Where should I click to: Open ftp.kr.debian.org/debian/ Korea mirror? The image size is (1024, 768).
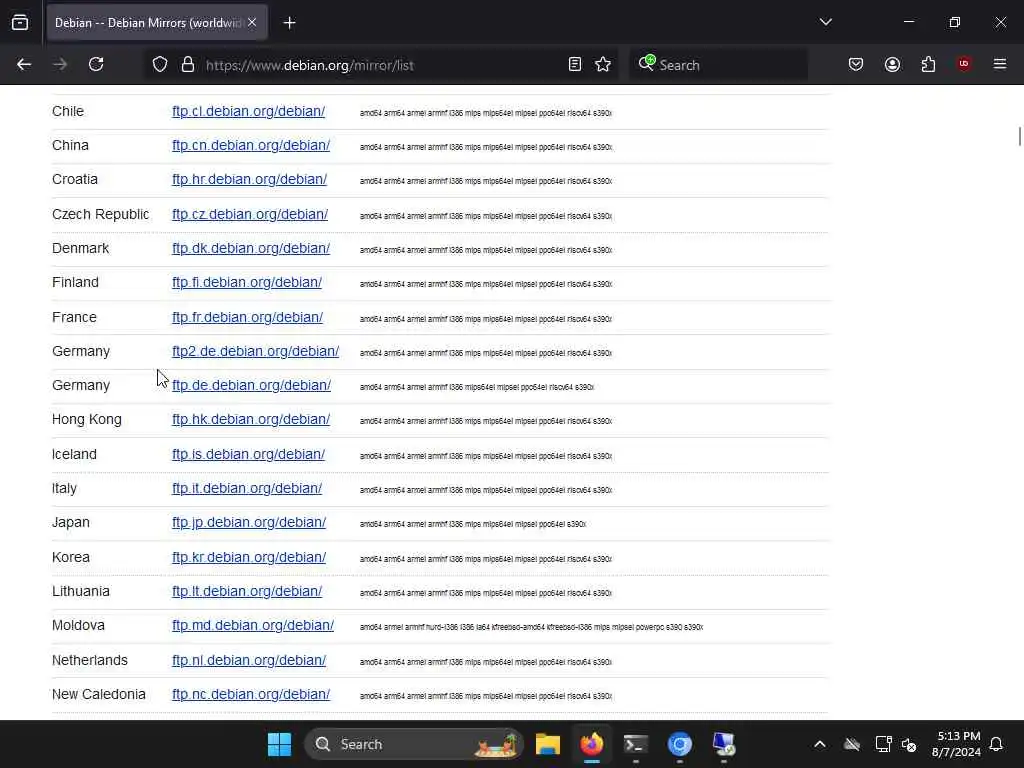click(249, 558)
